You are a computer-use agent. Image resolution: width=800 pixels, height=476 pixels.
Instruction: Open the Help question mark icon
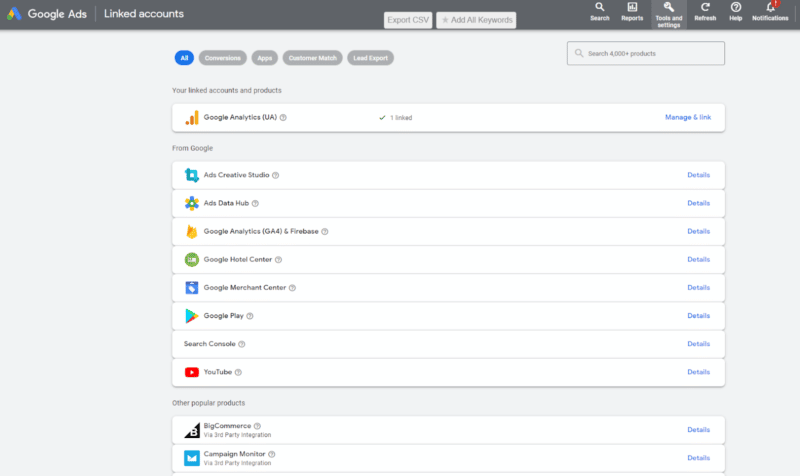click(x=736, y=9)
